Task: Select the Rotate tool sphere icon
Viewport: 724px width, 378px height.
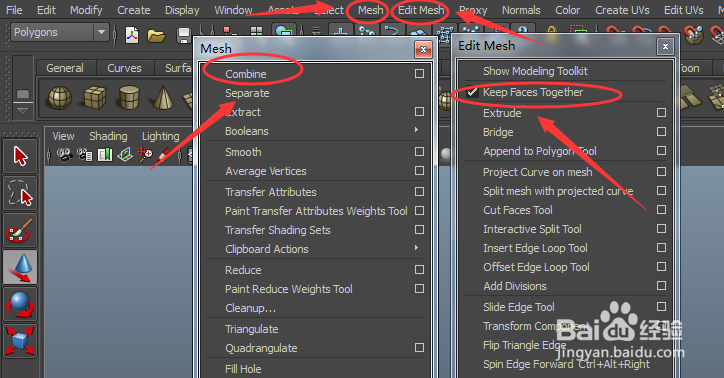Action: tap(20, 304)
